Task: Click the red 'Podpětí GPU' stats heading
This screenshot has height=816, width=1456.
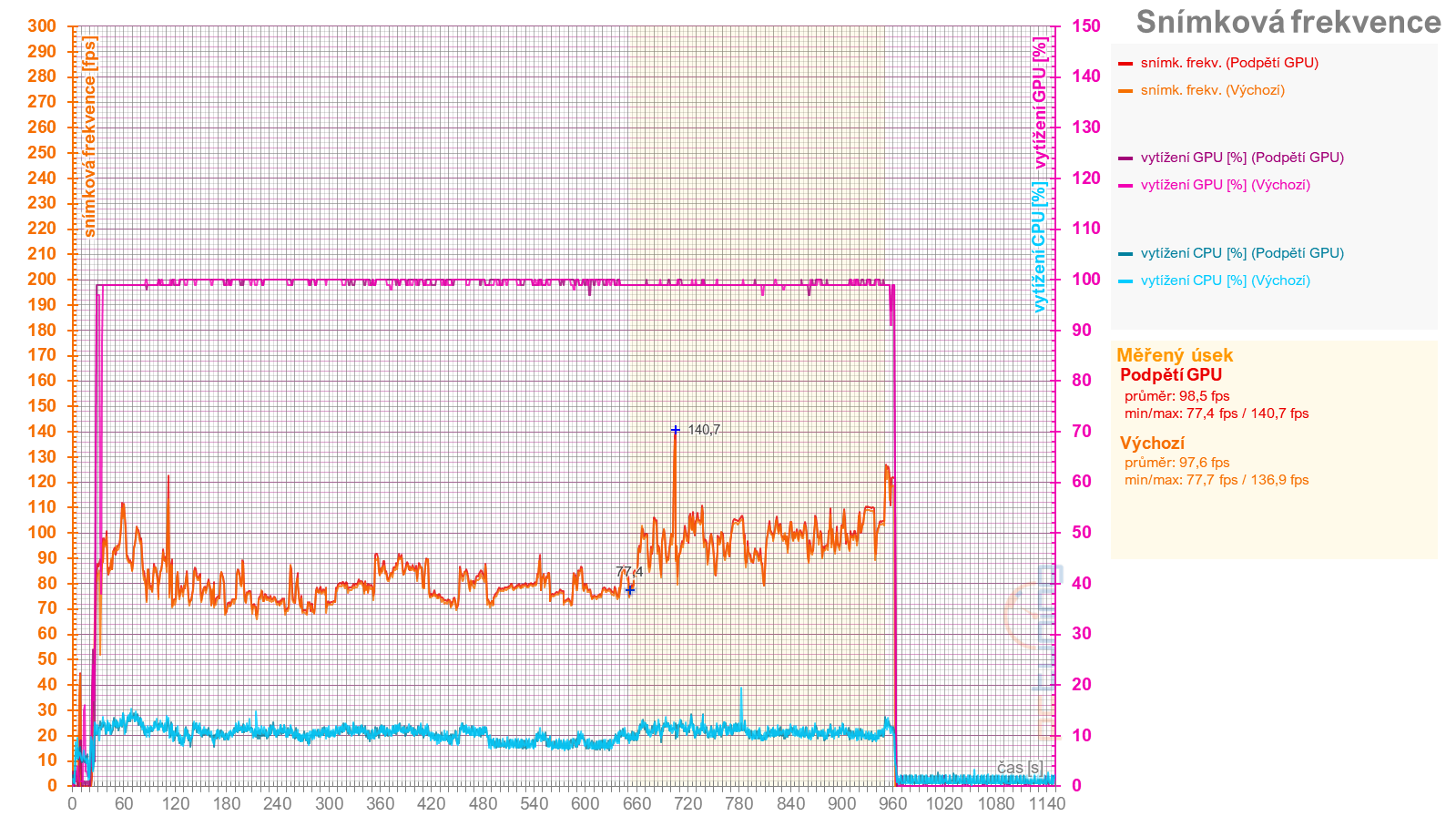Action: point(1171,375)
